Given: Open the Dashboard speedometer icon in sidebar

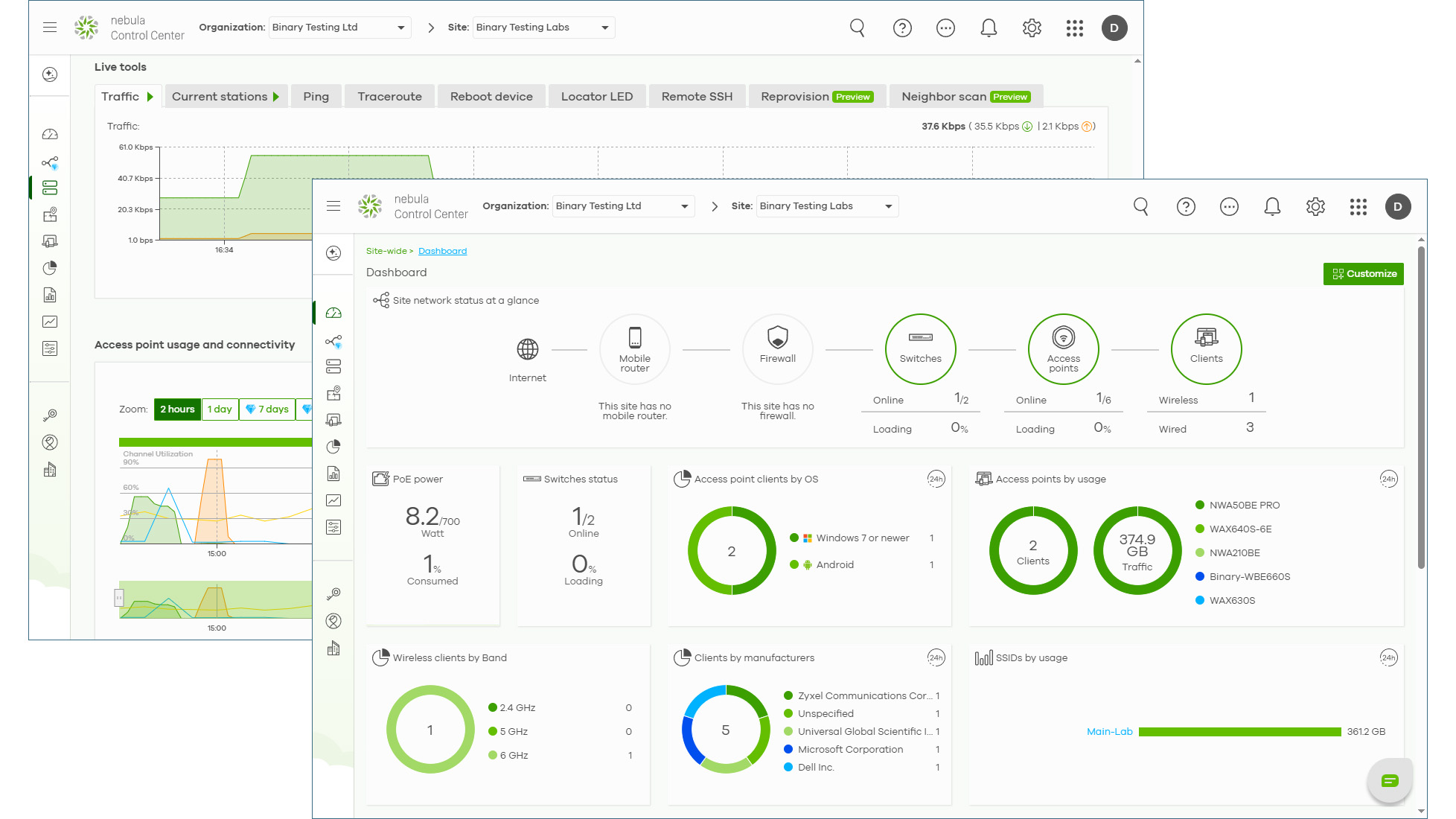Looking at the screenshot, I should 333,312.
